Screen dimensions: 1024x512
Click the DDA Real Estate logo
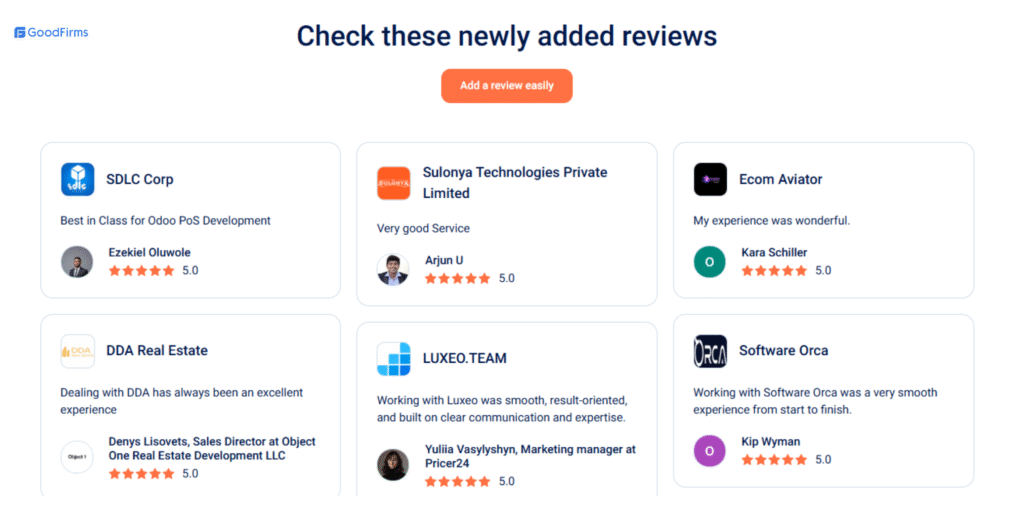(x=77, y=351)
